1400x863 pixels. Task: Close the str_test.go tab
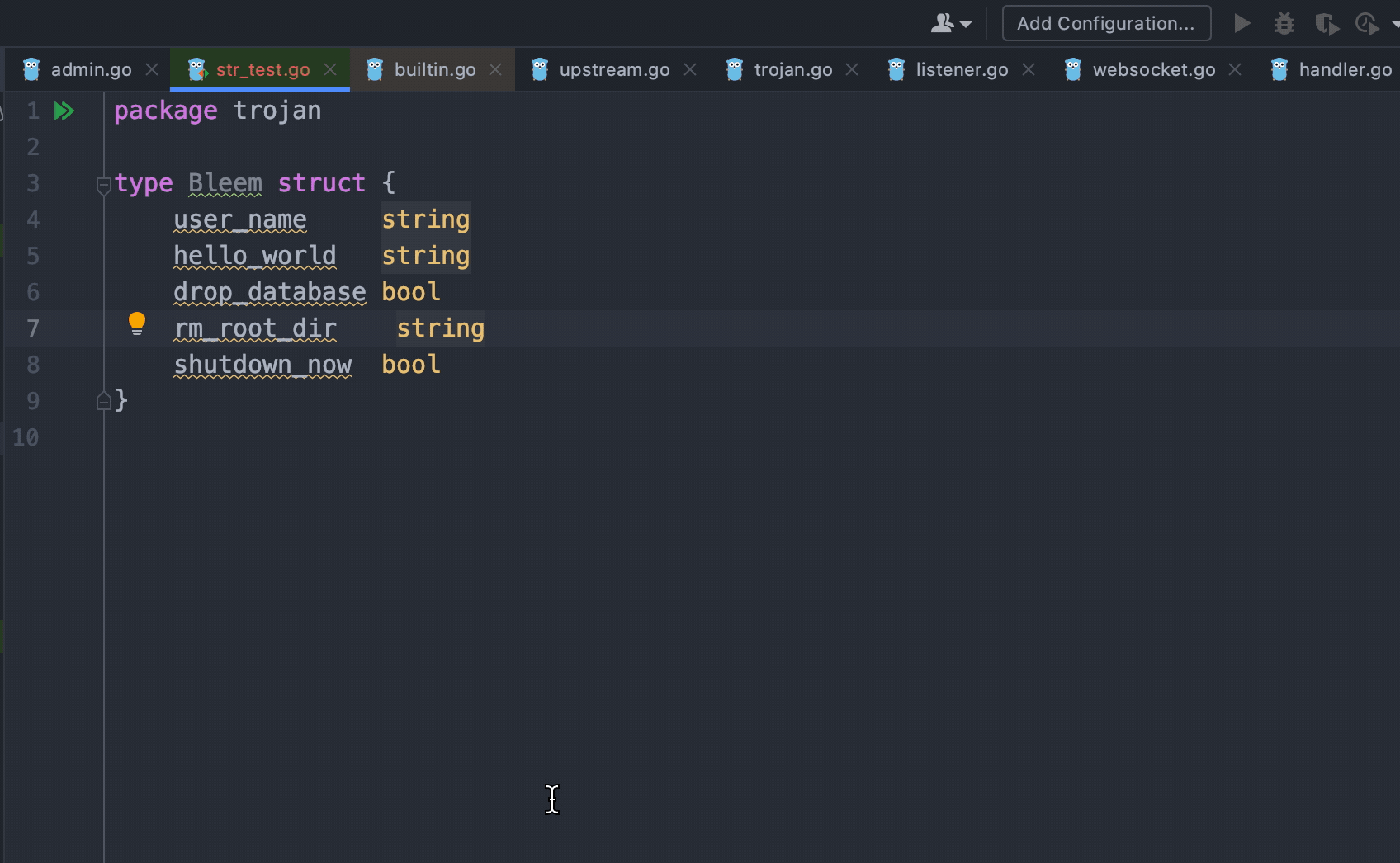[x=330, y=70]
